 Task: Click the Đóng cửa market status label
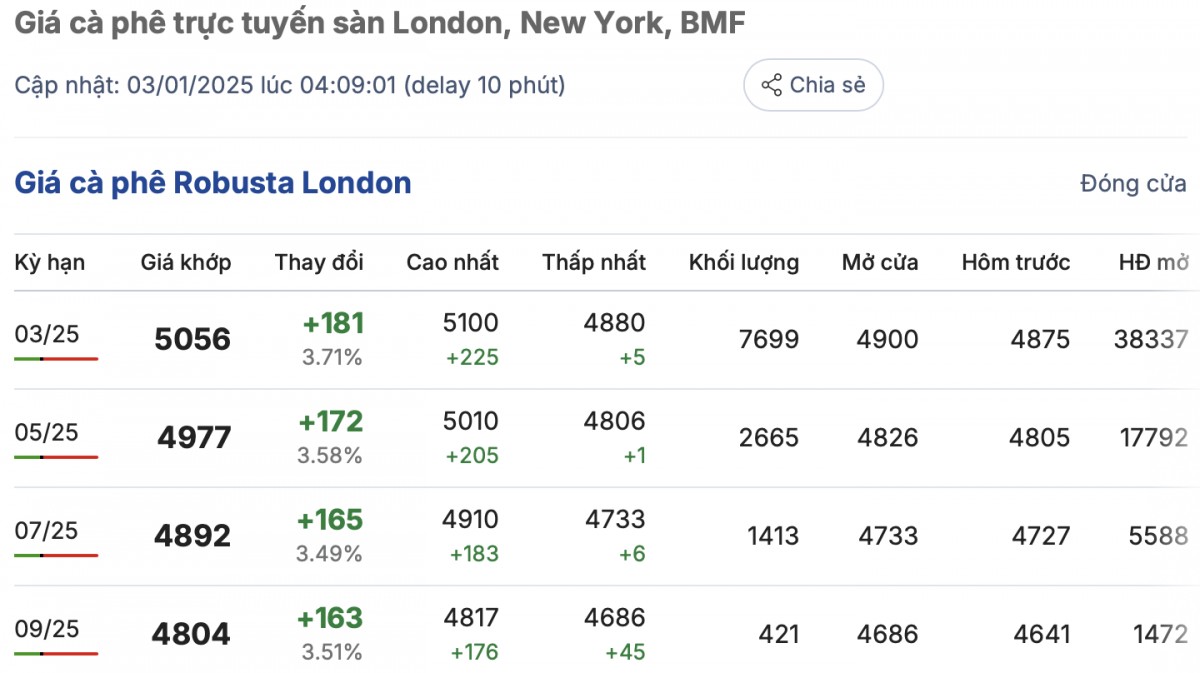pos(1133,184)
